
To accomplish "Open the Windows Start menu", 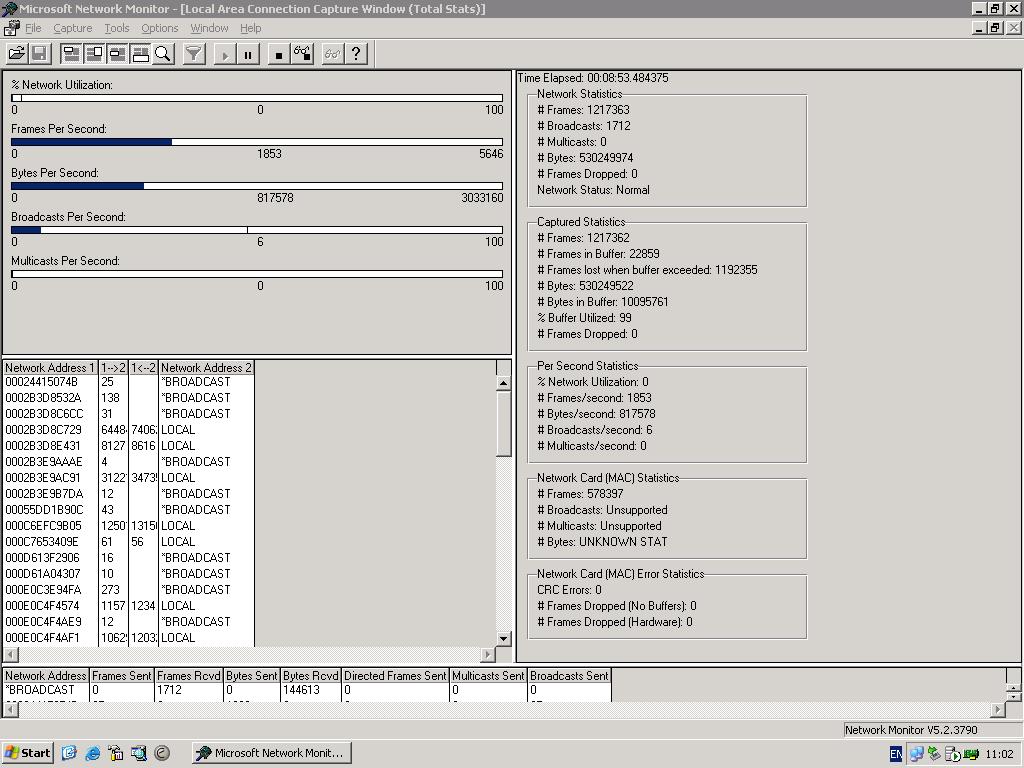I will click(x=28, y=753).
